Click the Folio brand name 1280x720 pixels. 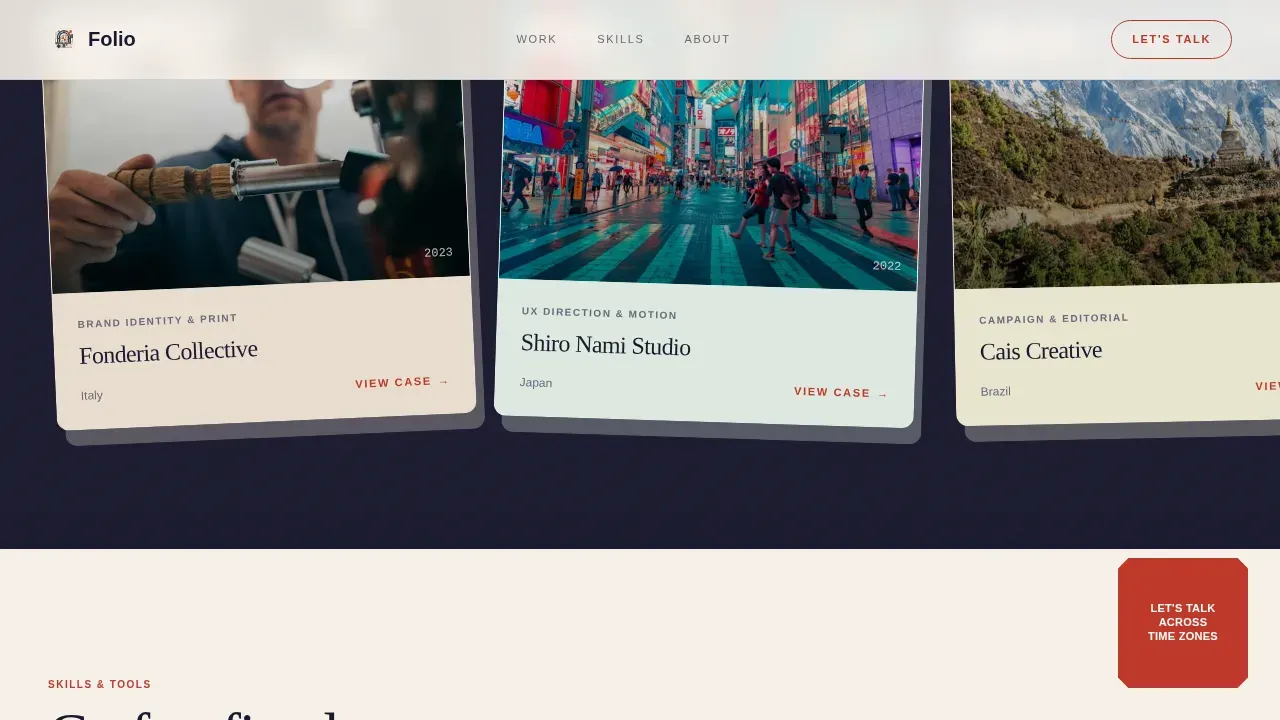(x=111, y=39)
